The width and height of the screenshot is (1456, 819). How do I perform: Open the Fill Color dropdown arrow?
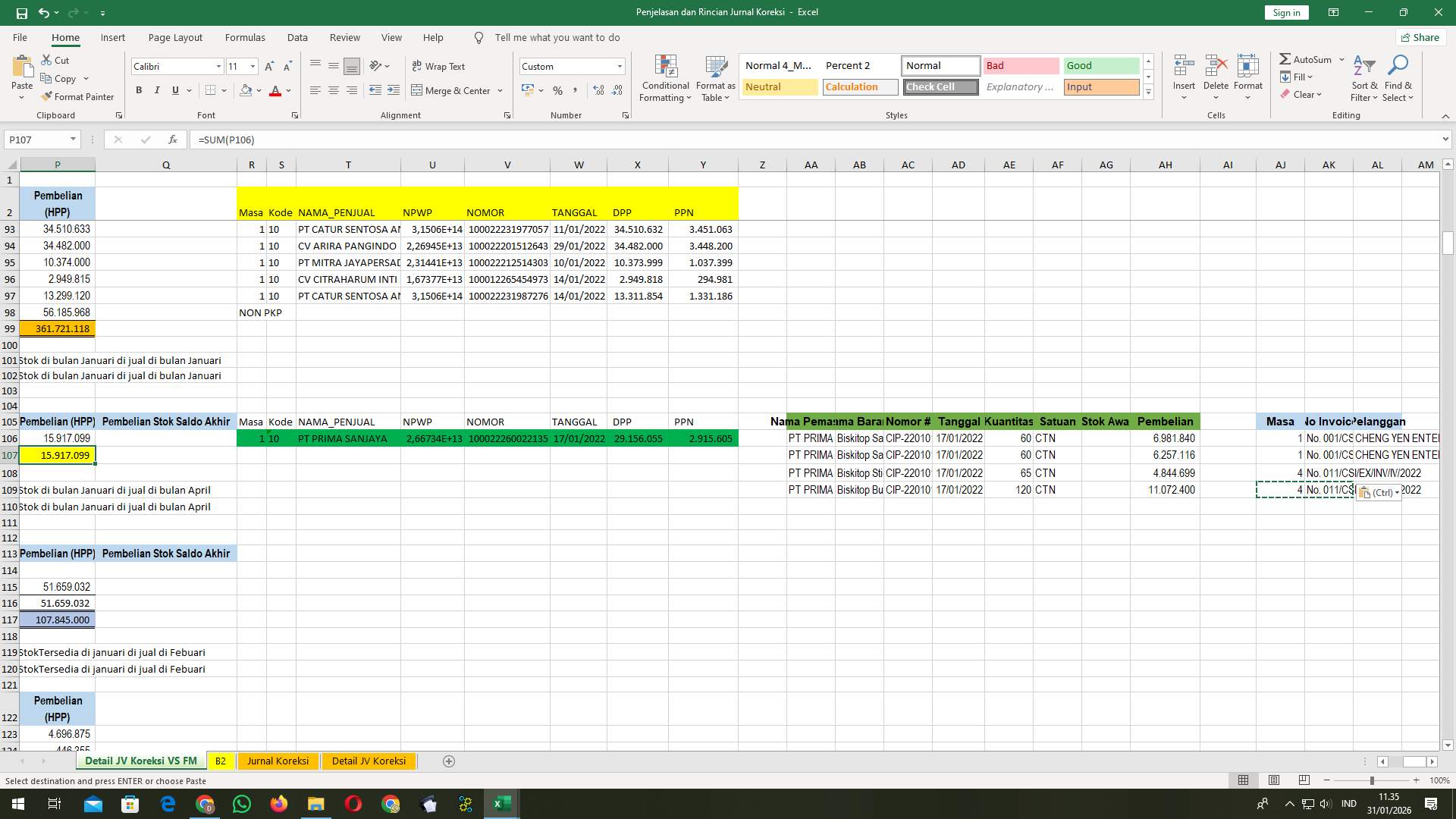[258, 90]
